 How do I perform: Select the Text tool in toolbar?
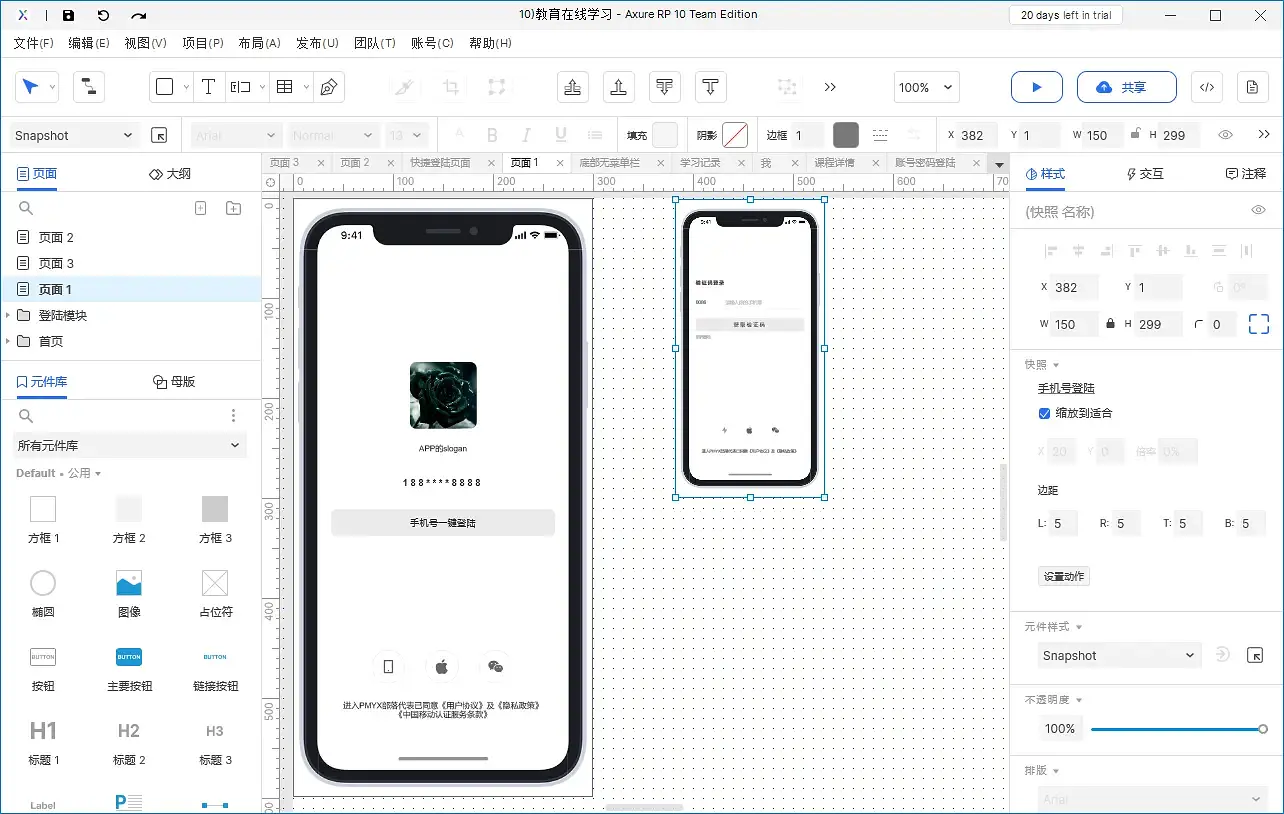208,87
